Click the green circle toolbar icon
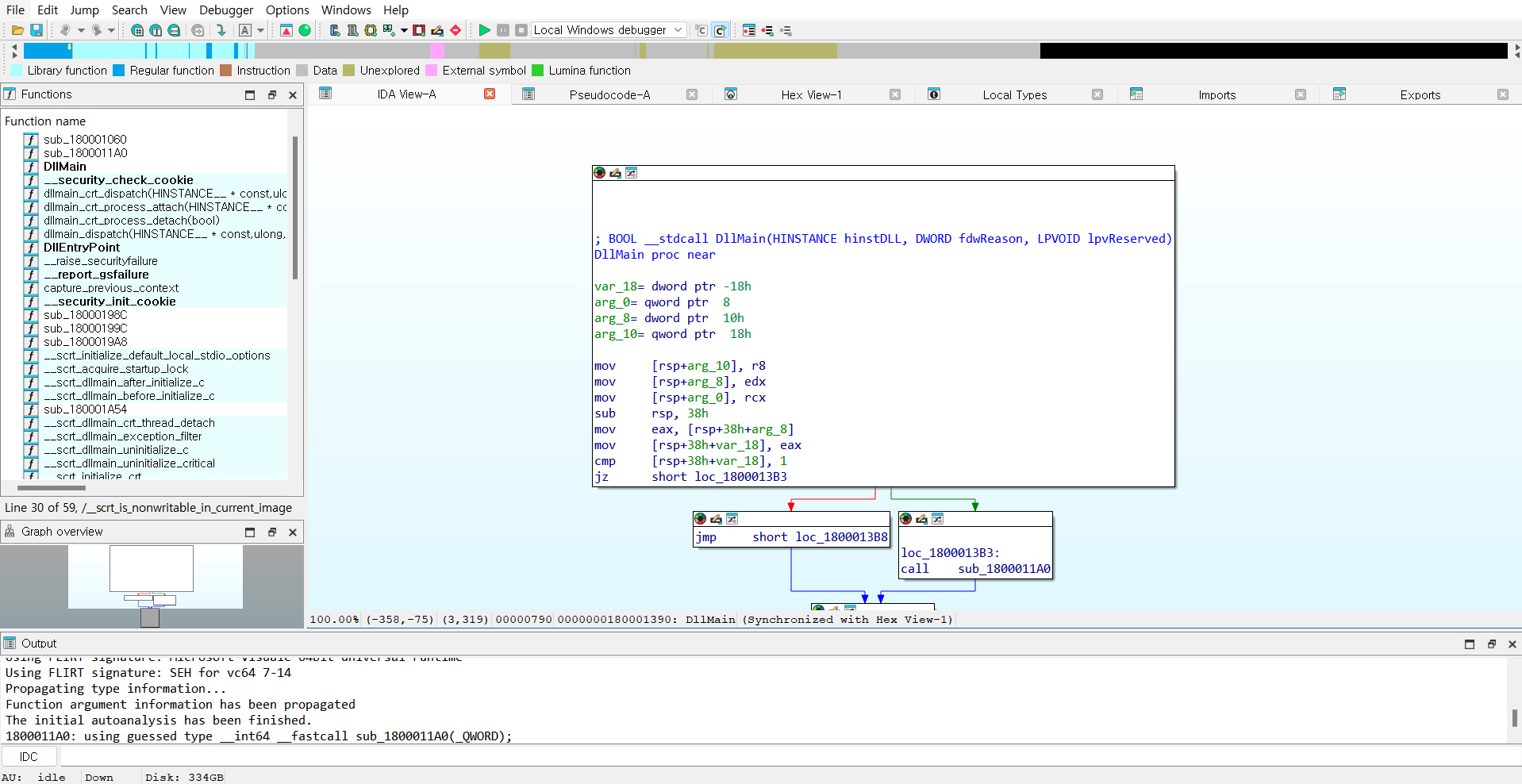 pyautogui.click(x=305, y=30)
